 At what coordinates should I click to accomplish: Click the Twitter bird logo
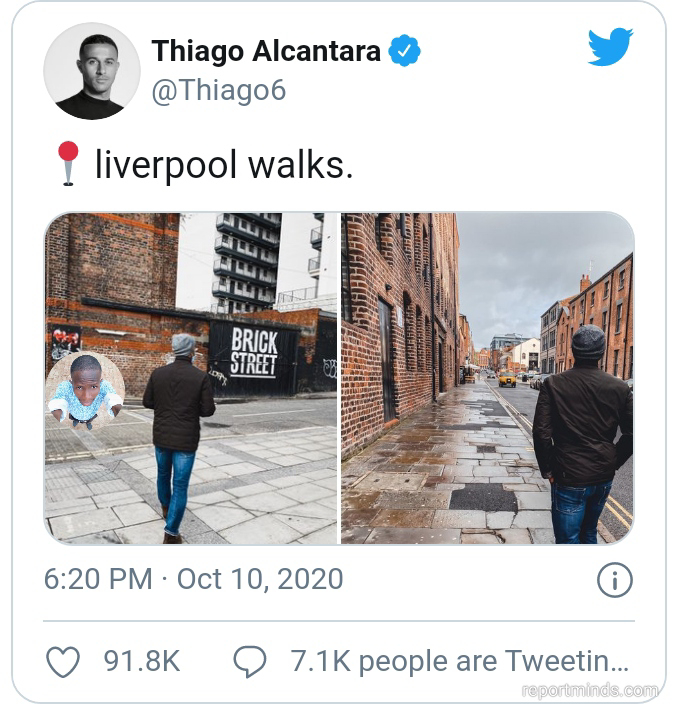610,47
